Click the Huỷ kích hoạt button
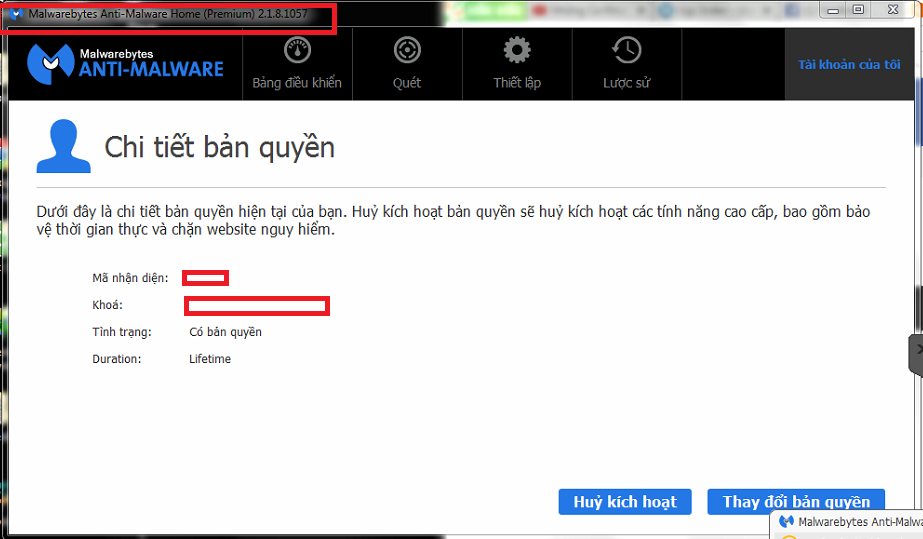Image resolution: width=923 pixels, height=539 pixels. point(625,502)
